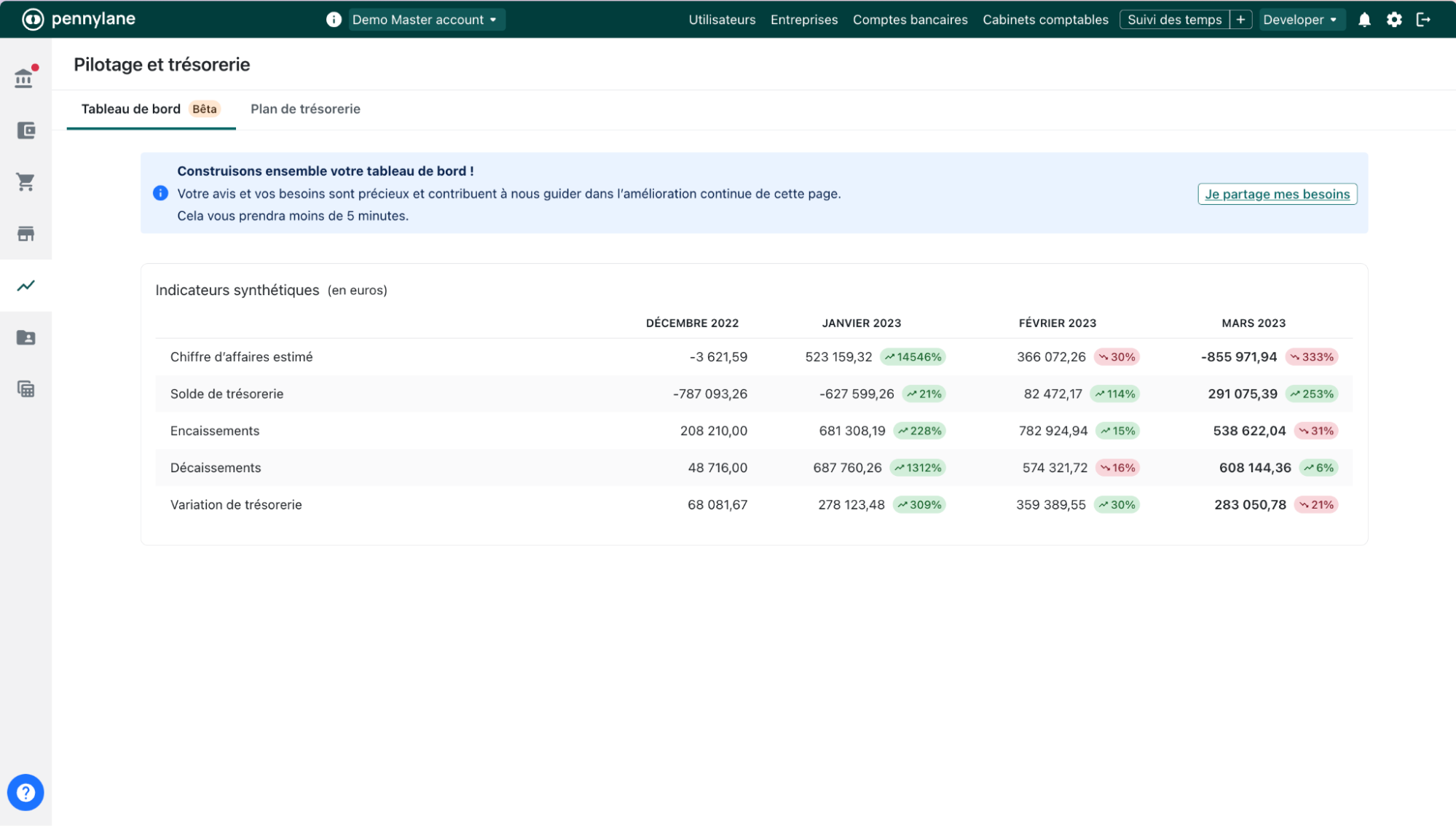Image resolution: width=1456 pixels, height=838 pixels.
Task: Click value -787 093,26
Action: click(x=710, y=394)
